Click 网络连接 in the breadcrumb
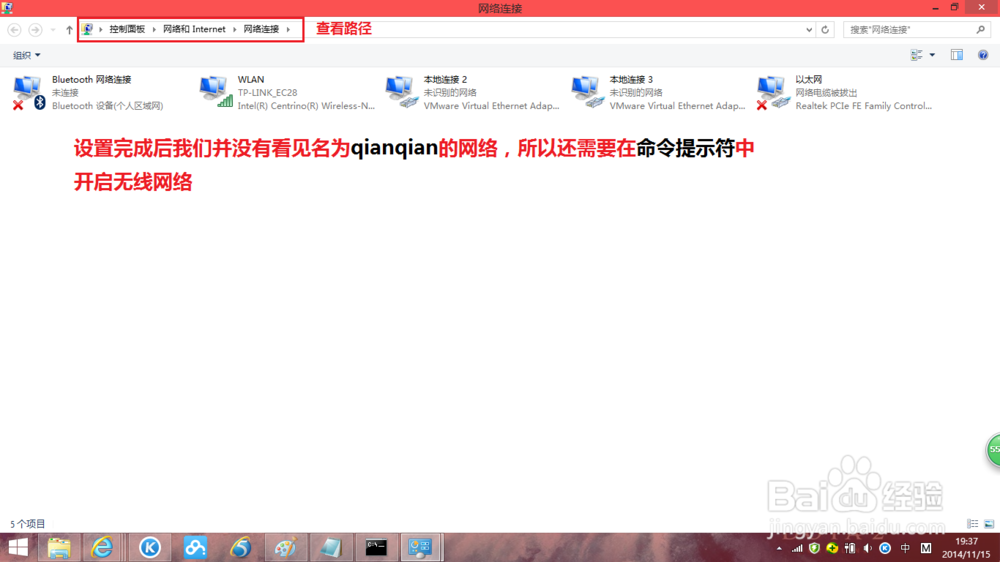Screen dimensions: 1000x562 click(x=261, y=29)
